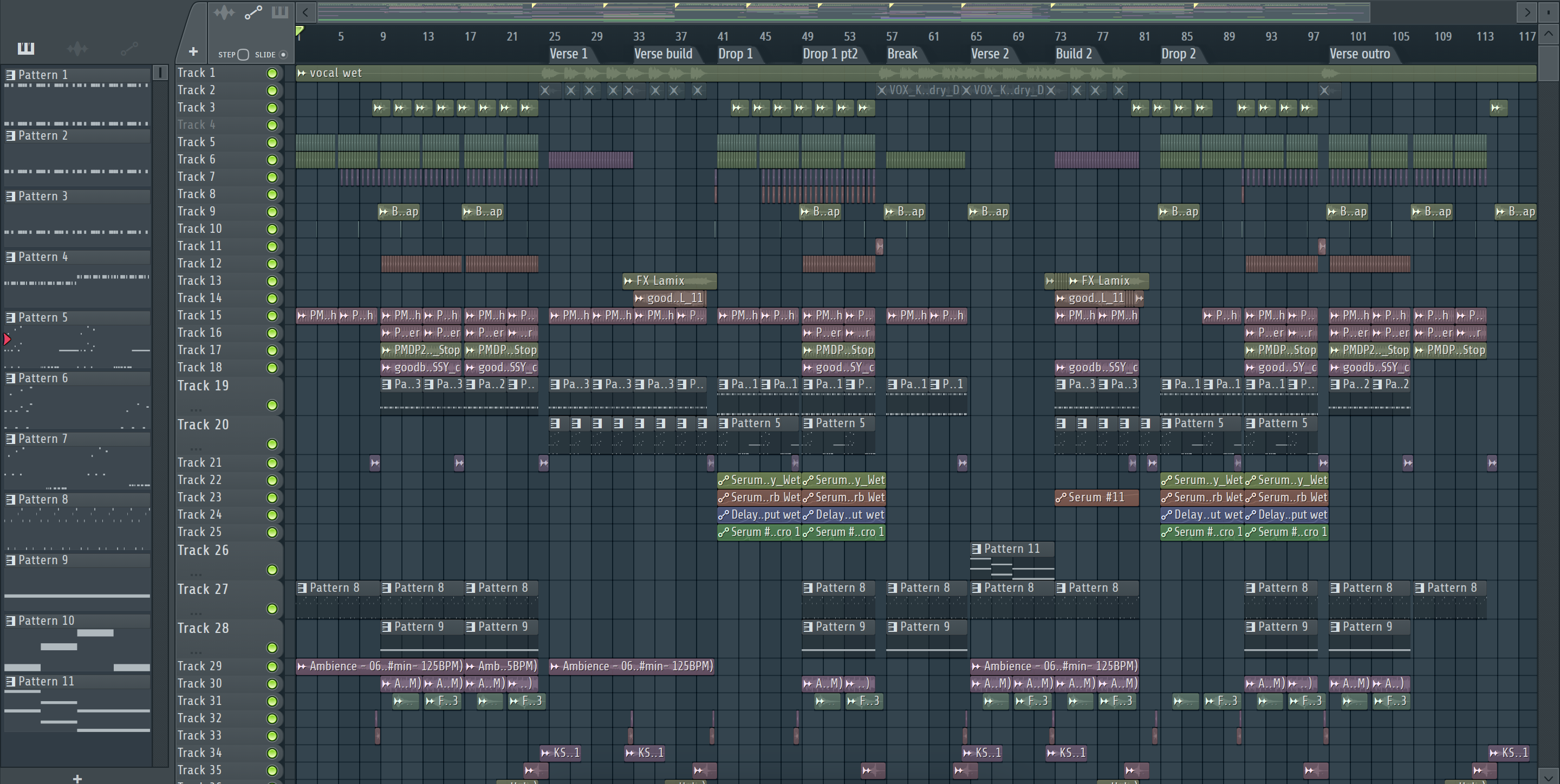Select Pattern 9 in the picker list
Image resolution: width=1560 pixels, height=784 pixels.
(x=77, y=560)
